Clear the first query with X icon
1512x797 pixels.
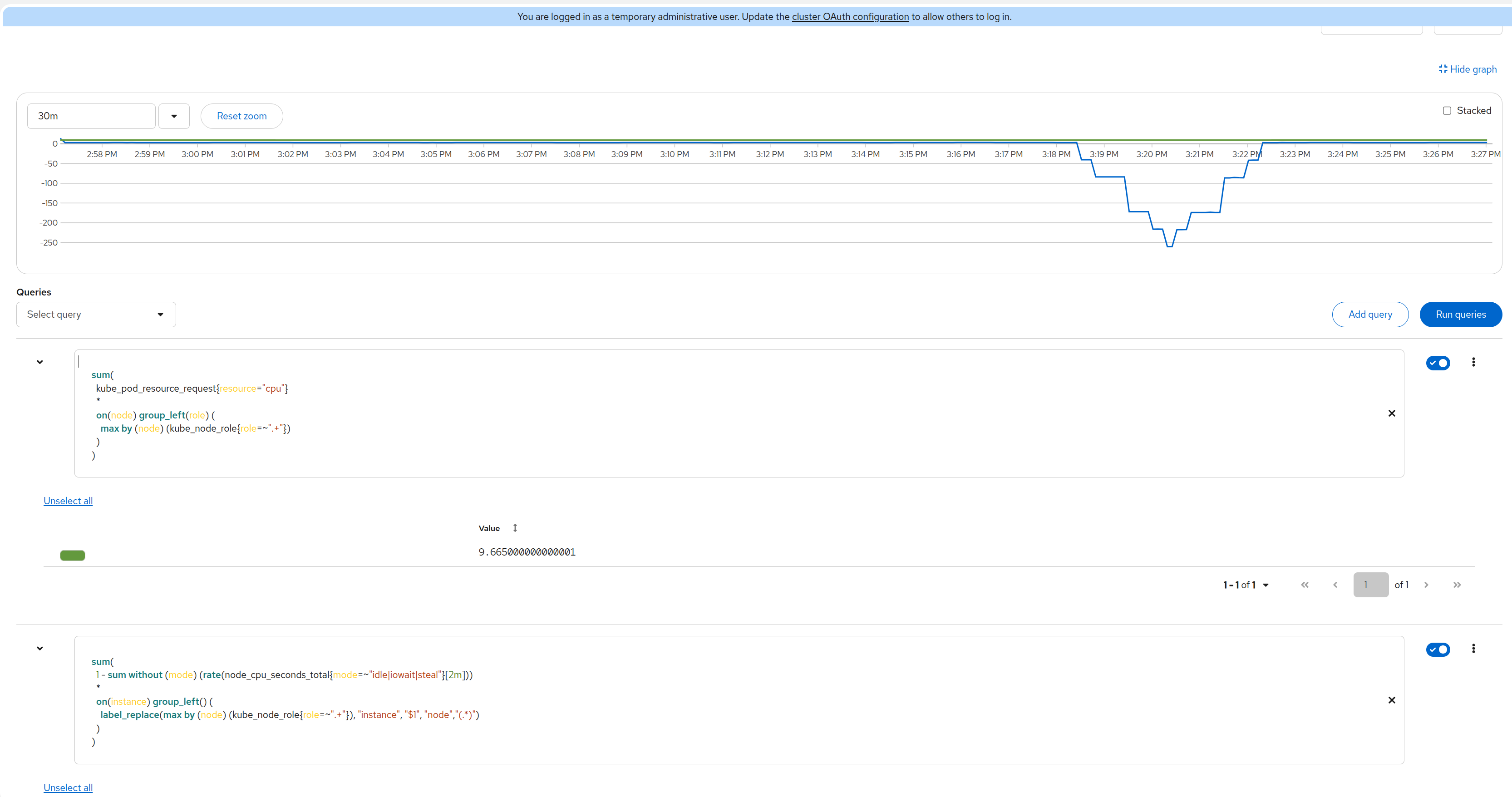pos(1392,413)
